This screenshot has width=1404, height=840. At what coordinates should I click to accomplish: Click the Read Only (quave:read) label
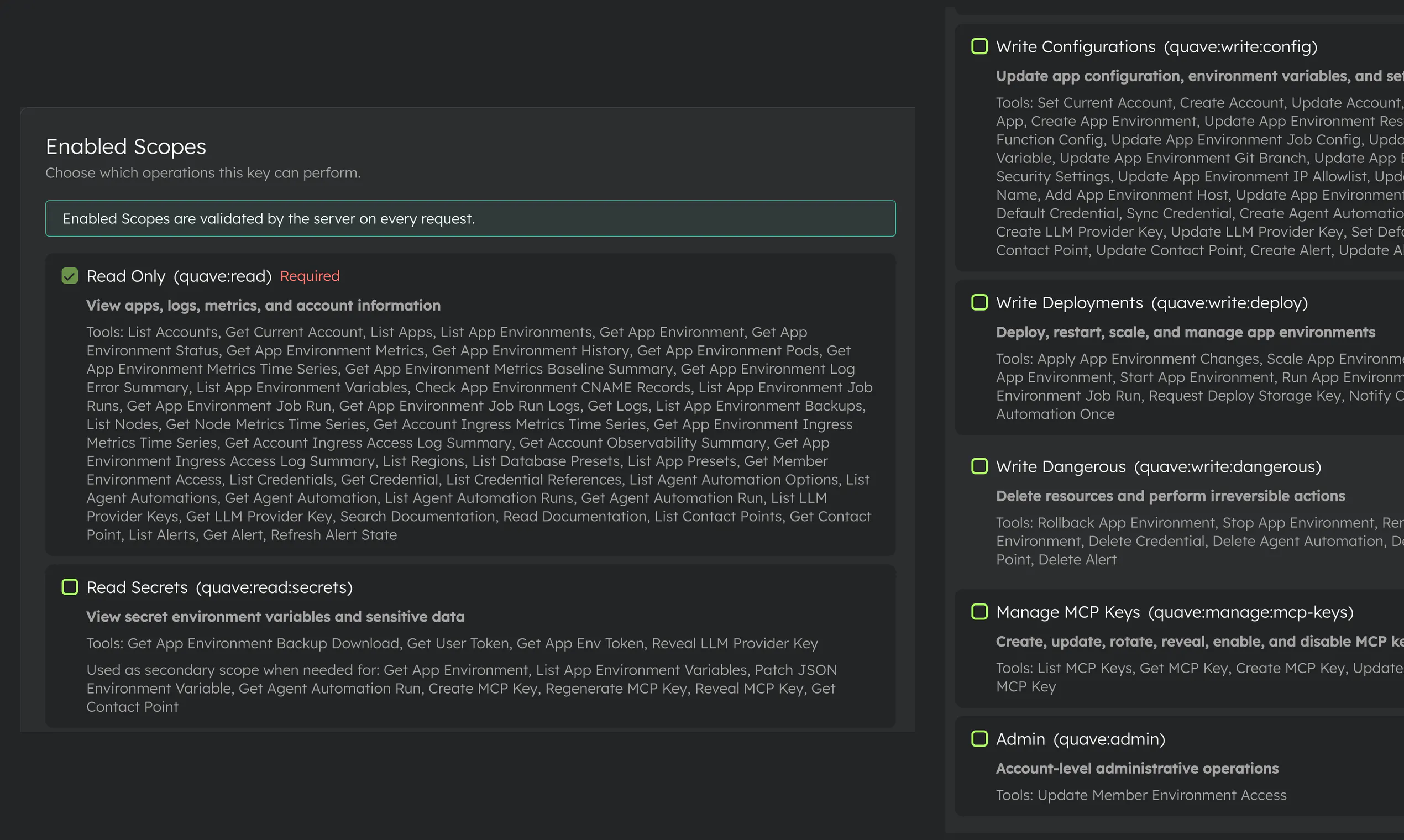179,276
